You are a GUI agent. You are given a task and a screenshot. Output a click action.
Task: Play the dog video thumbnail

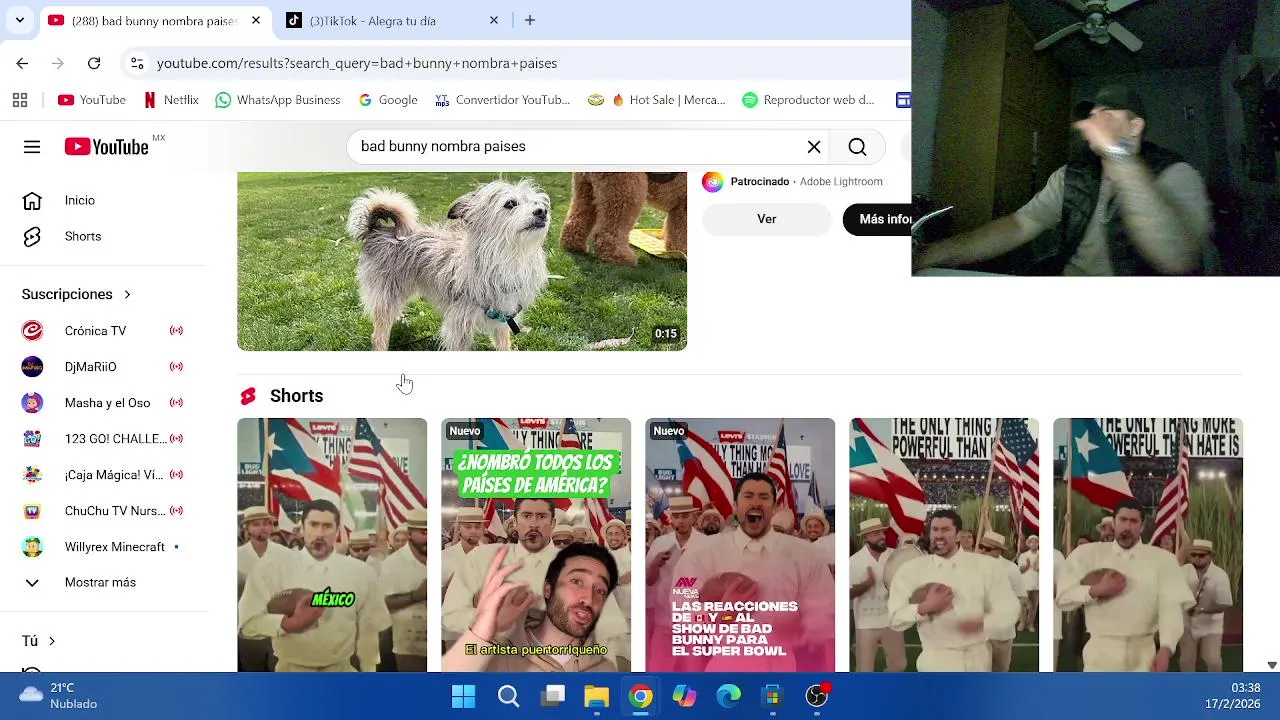[462, 261]
